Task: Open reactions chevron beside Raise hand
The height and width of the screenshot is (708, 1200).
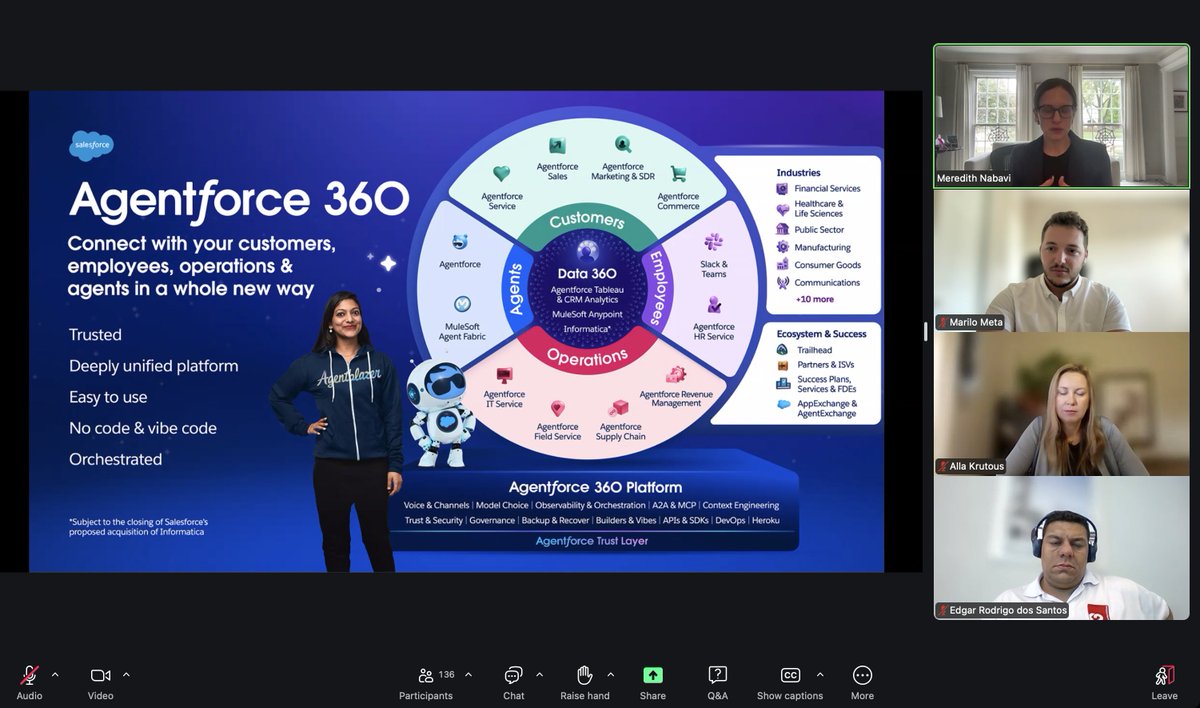Action: [x=611, y=674]
